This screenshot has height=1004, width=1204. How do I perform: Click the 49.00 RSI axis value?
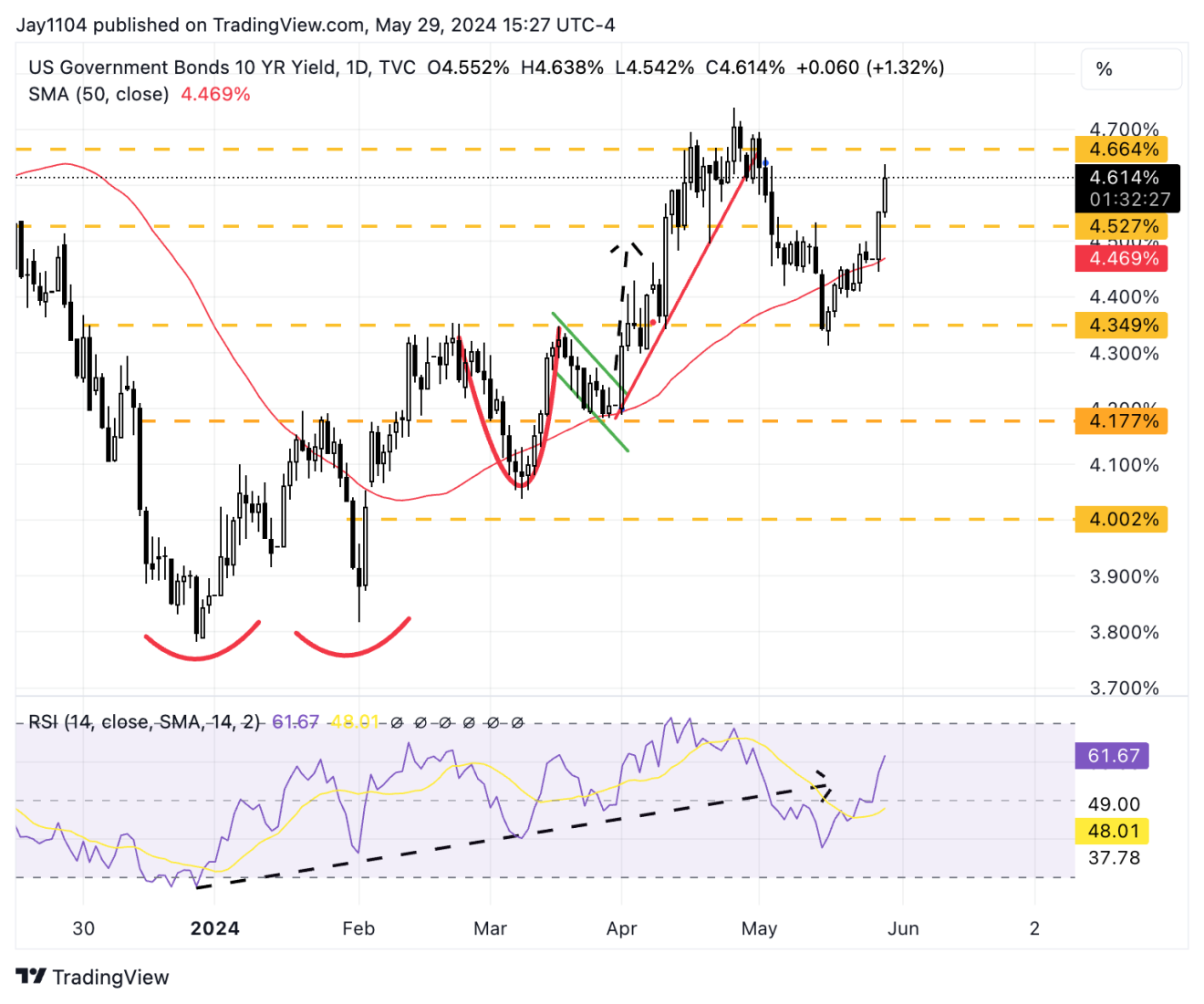pyautogui.click(x=1114, y=804)
